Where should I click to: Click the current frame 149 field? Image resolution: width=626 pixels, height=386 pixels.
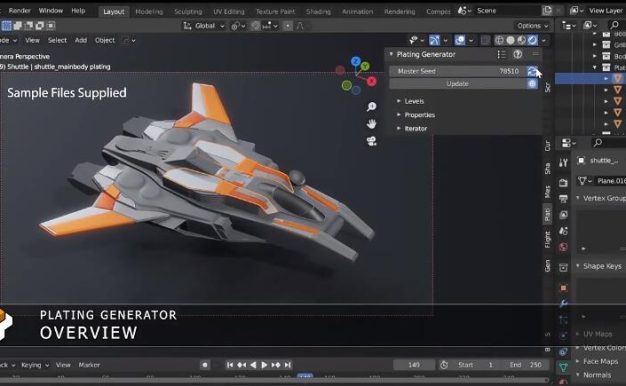414,365
